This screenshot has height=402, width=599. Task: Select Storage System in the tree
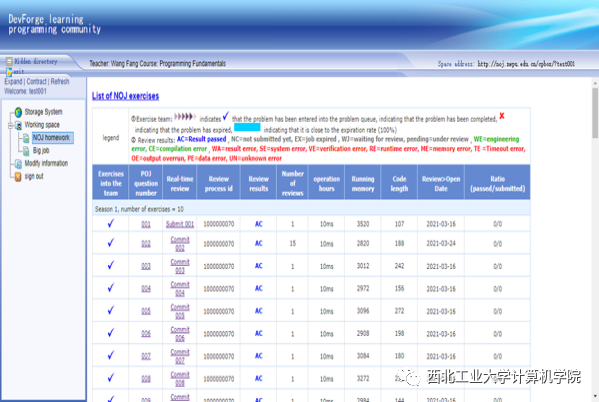(43, 112)
